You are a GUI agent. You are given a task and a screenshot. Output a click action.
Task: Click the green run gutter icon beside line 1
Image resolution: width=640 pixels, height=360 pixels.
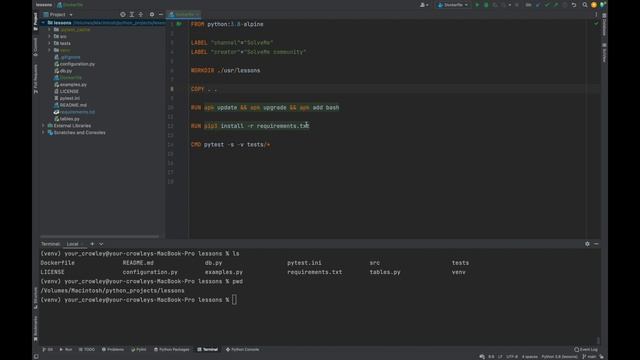(x=179, y=24)
